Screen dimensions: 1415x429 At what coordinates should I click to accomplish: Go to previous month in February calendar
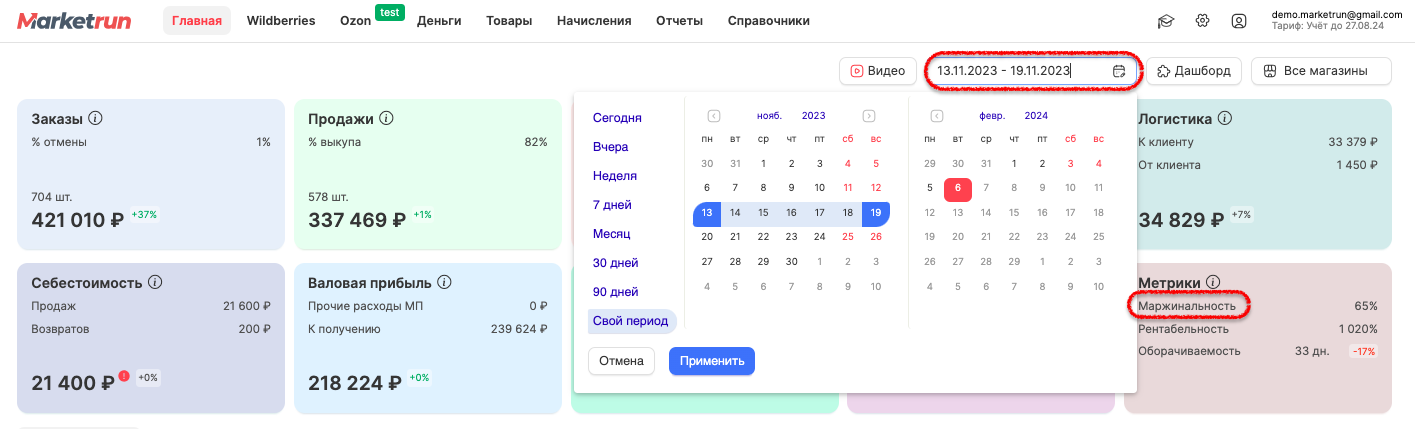[937, 116]
